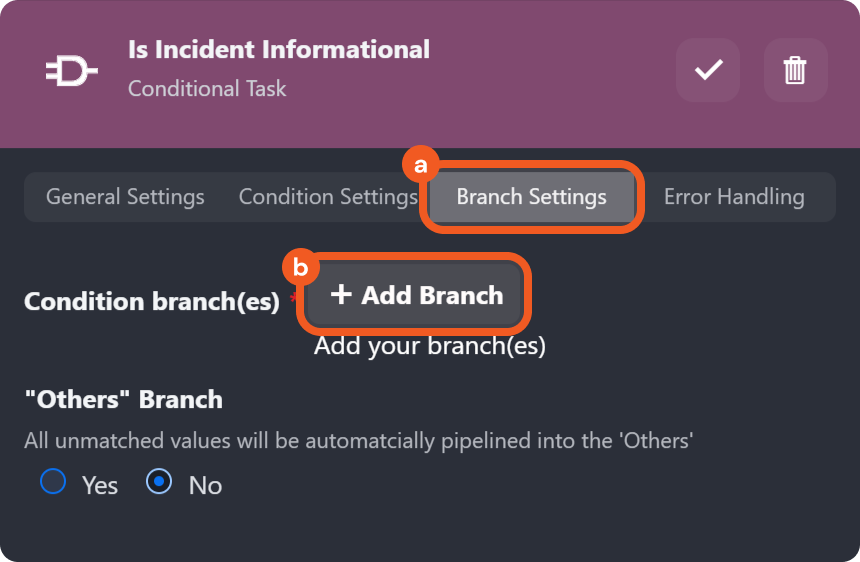Confirm task with the checkmark button
The height and width of the screenshot is (562, 860).
(x=708, y=70)
